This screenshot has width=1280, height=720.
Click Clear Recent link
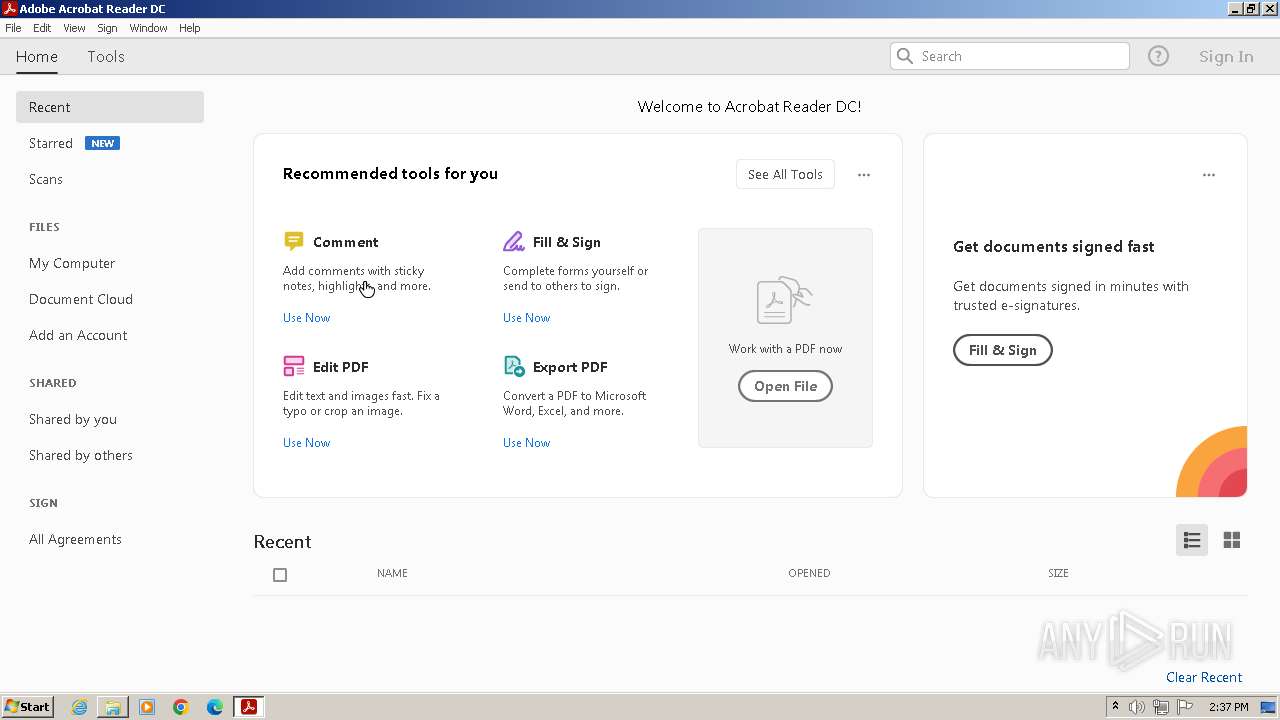click(x=1204, y=677)
